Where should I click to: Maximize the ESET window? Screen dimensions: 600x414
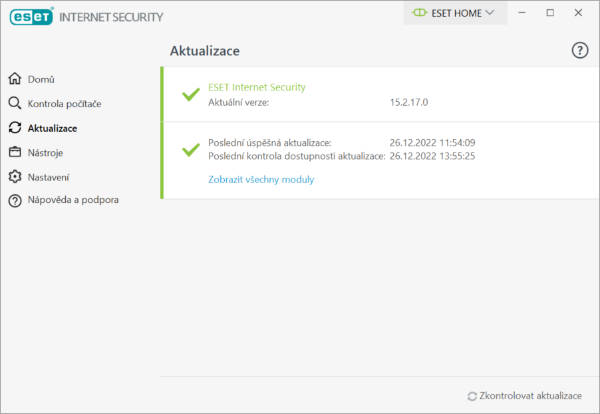(550, 13)
